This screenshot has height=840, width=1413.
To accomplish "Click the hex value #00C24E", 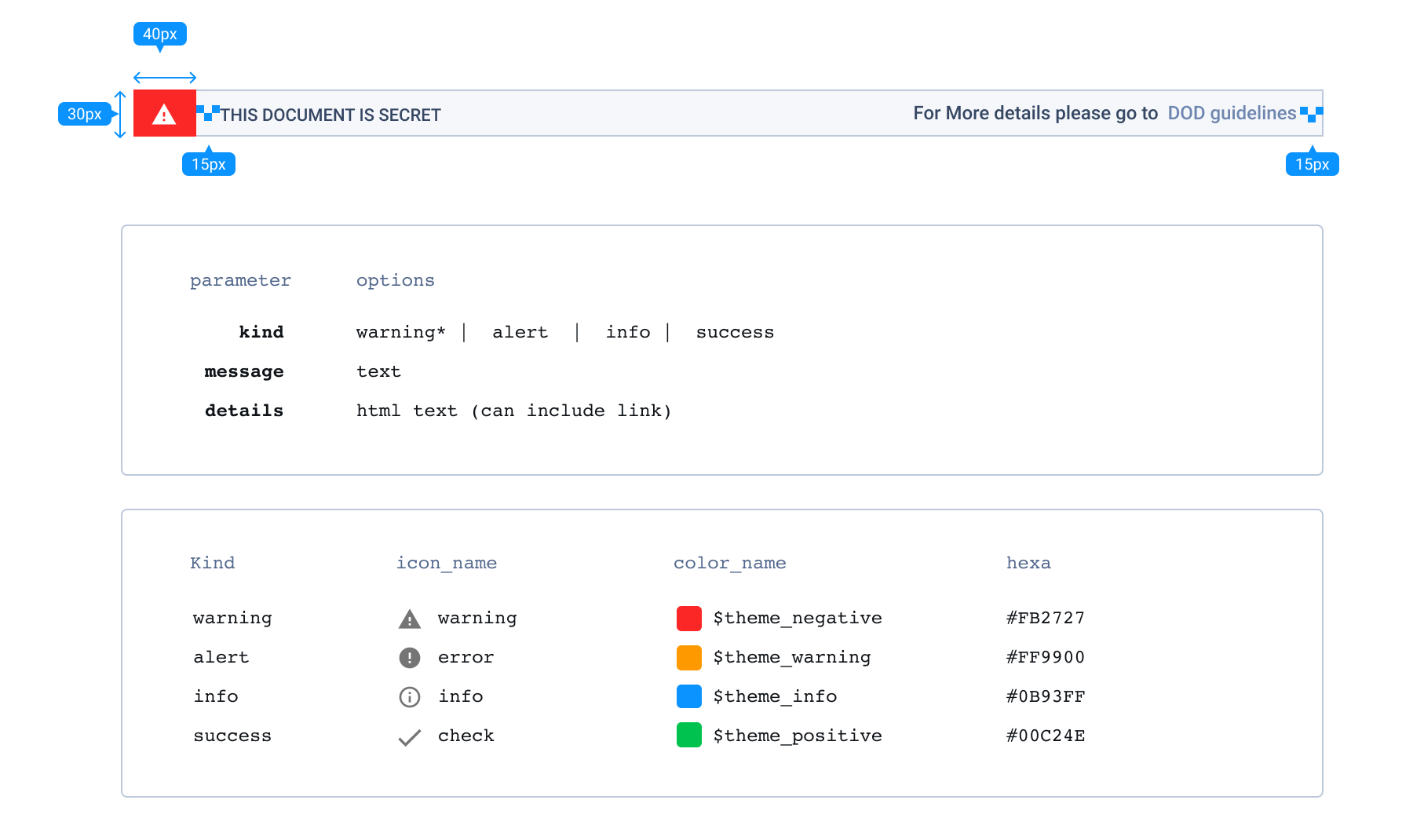I will point(1046,736).
